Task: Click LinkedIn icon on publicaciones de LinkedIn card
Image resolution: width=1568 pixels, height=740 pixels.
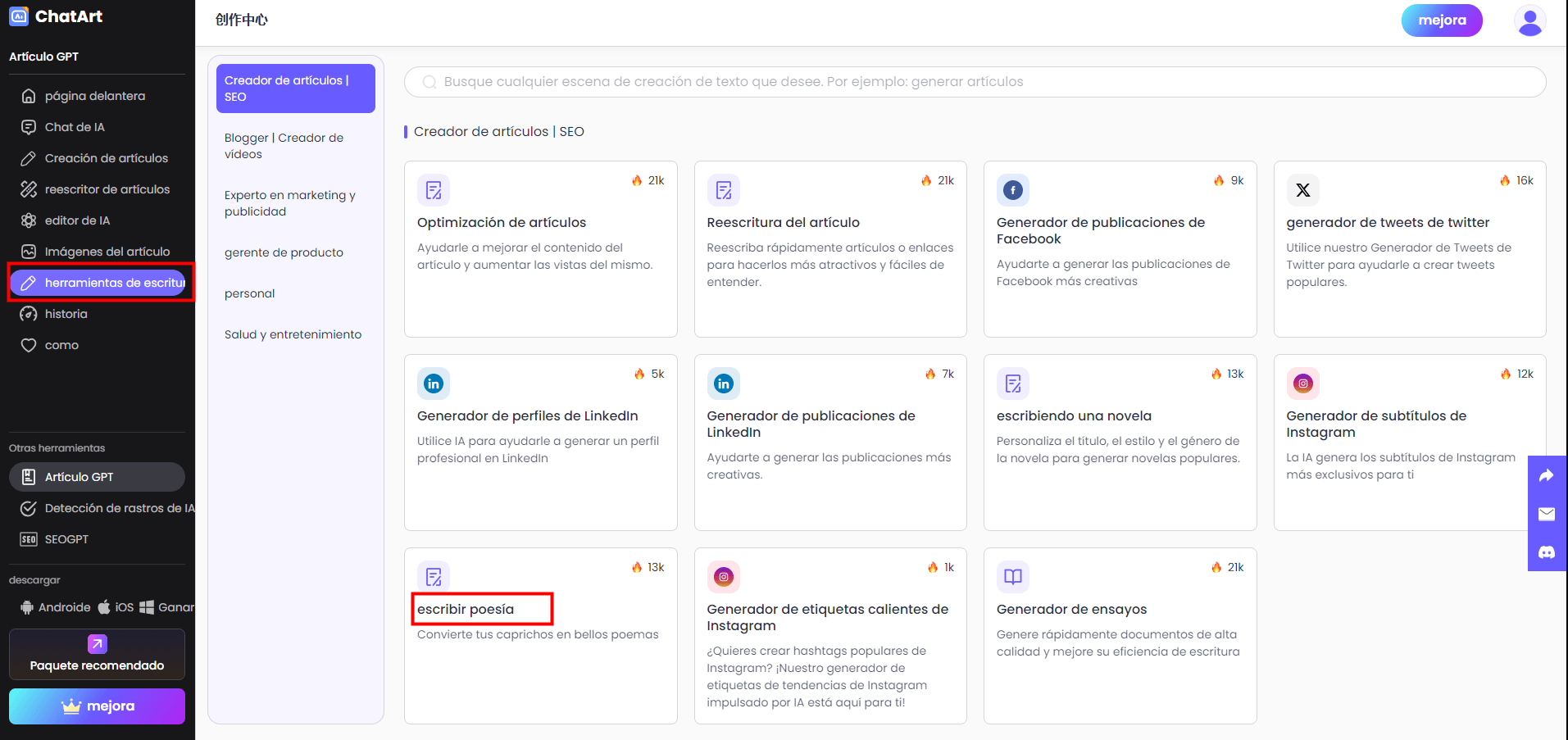Action: [x=724, y=384]
